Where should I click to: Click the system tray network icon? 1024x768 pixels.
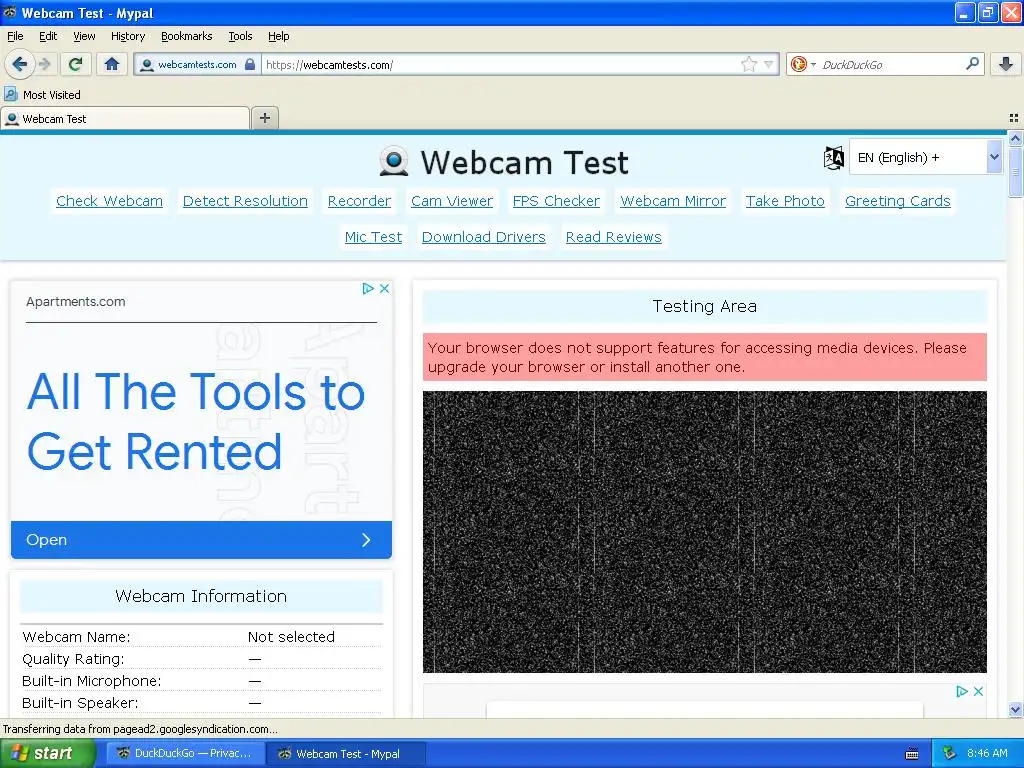[x=950, y=754]
